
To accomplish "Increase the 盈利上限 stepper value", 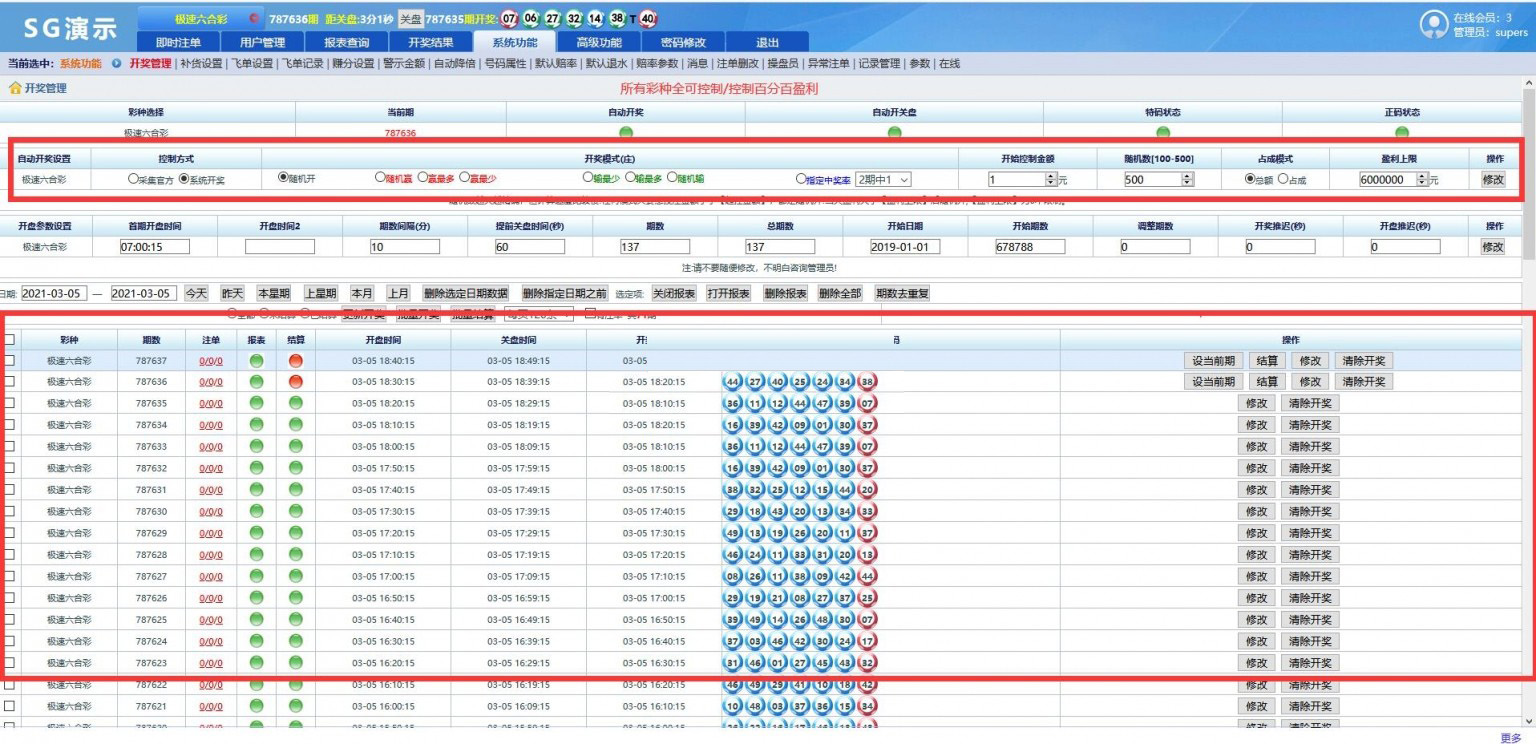I will point(1422,176).
